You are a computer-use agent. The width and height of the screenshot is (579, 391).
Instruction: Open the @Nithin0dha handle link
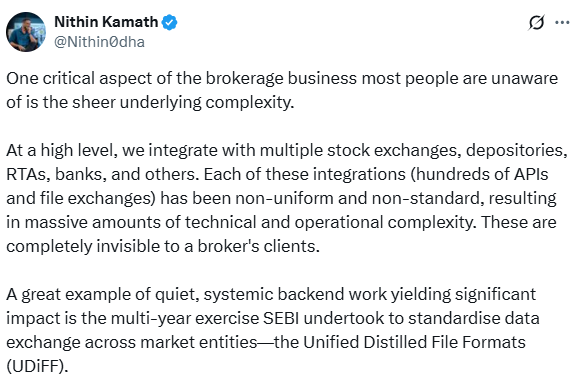(99, 42)
